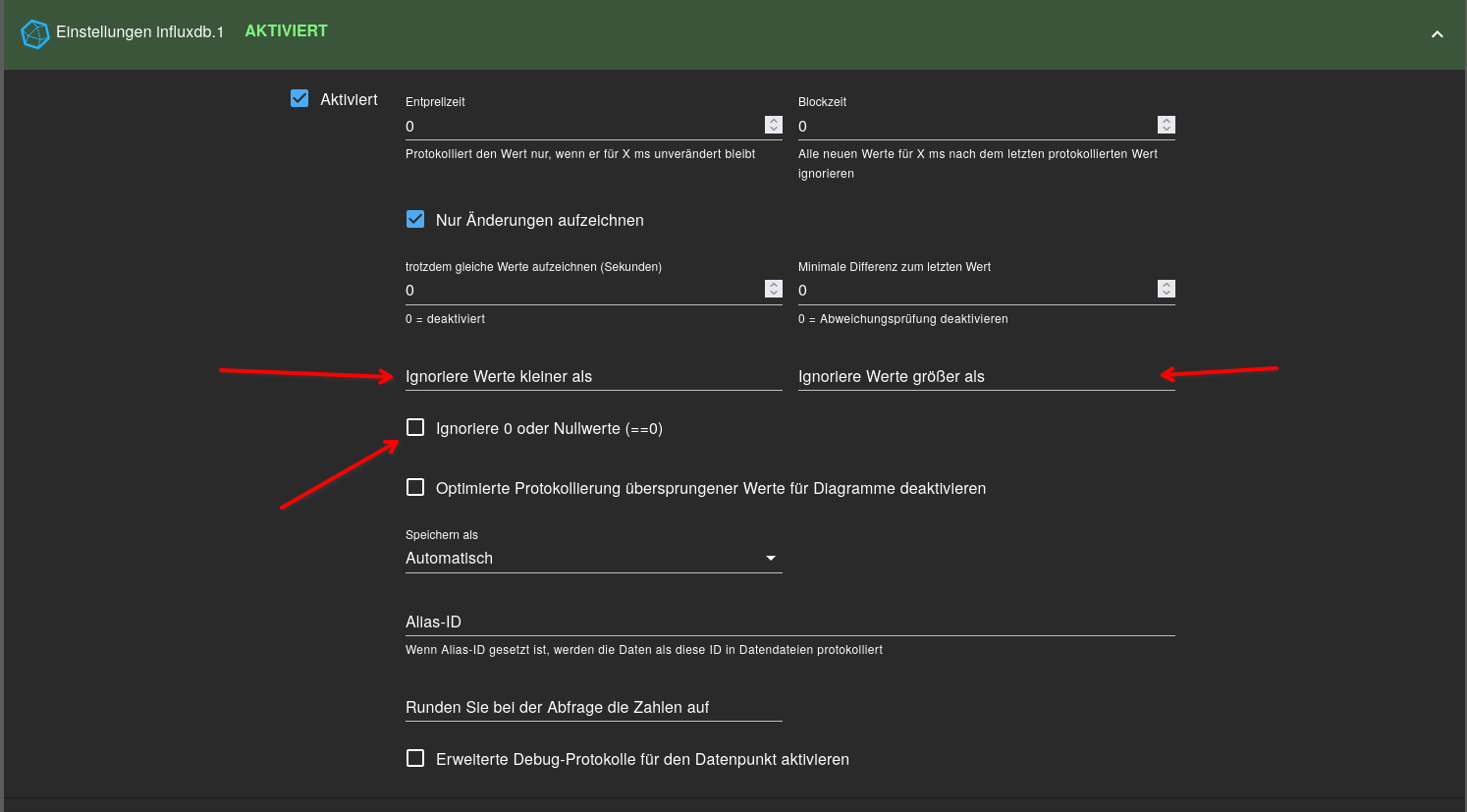
Task: Collapse the Einstellungen Influxdb.1 panel chevron
Action: (1437, 34)
